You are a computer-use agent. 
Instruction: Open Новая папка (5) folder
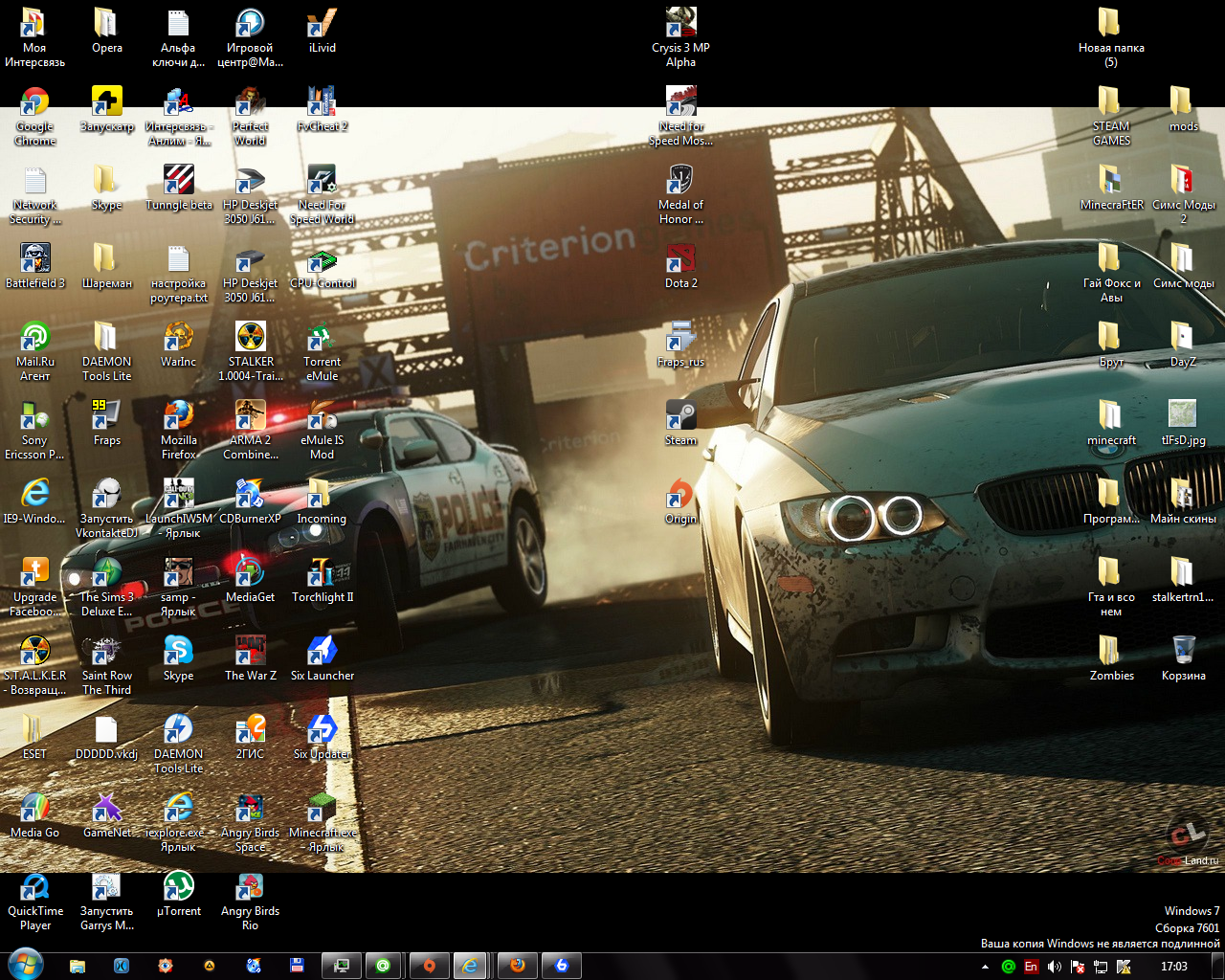(x=1111, y=23)
